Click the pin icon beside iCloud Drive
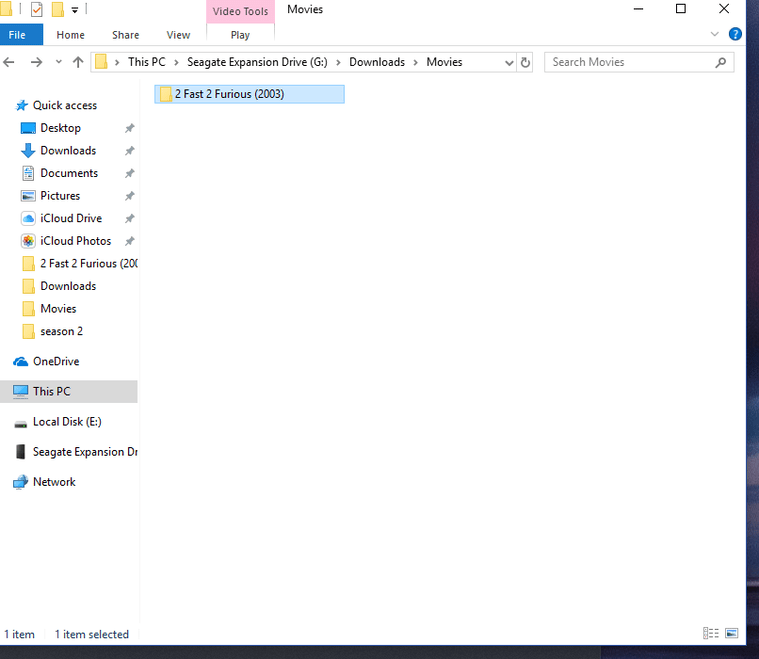Screen dimensions: 759x659 tap(129, 219)
